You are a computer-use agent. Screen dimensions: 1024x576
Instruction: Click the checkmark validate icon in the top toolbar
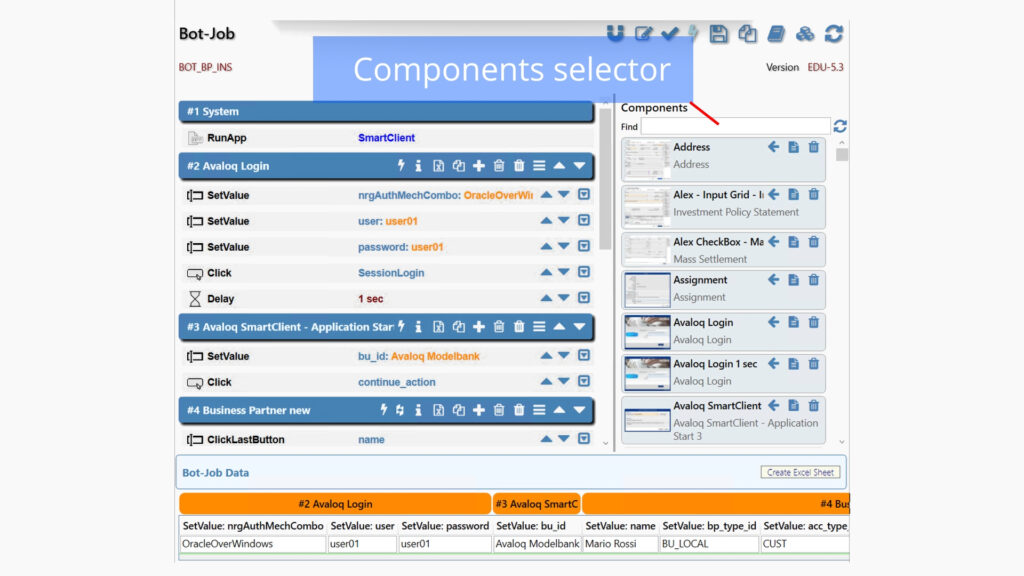click(669, 33)
